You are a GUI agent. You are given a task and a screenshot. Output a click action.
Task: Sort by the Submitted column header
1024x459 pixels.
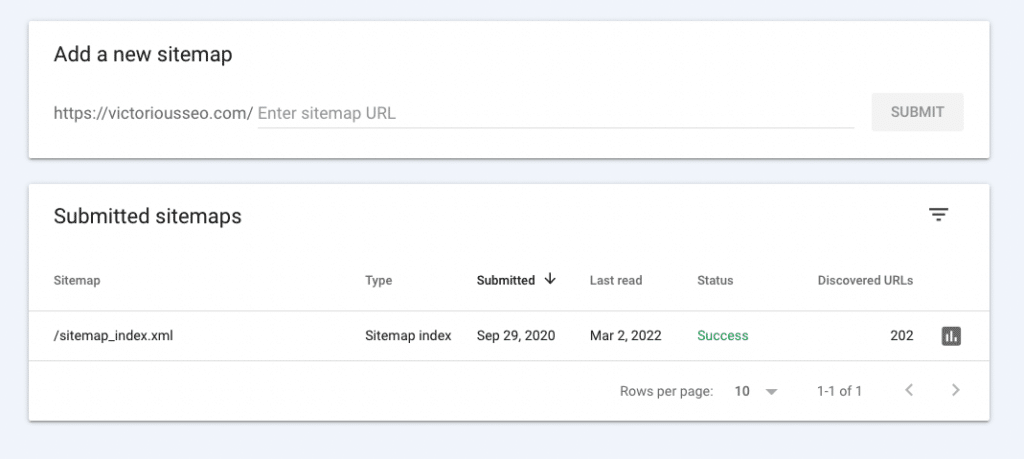[505, 280]
